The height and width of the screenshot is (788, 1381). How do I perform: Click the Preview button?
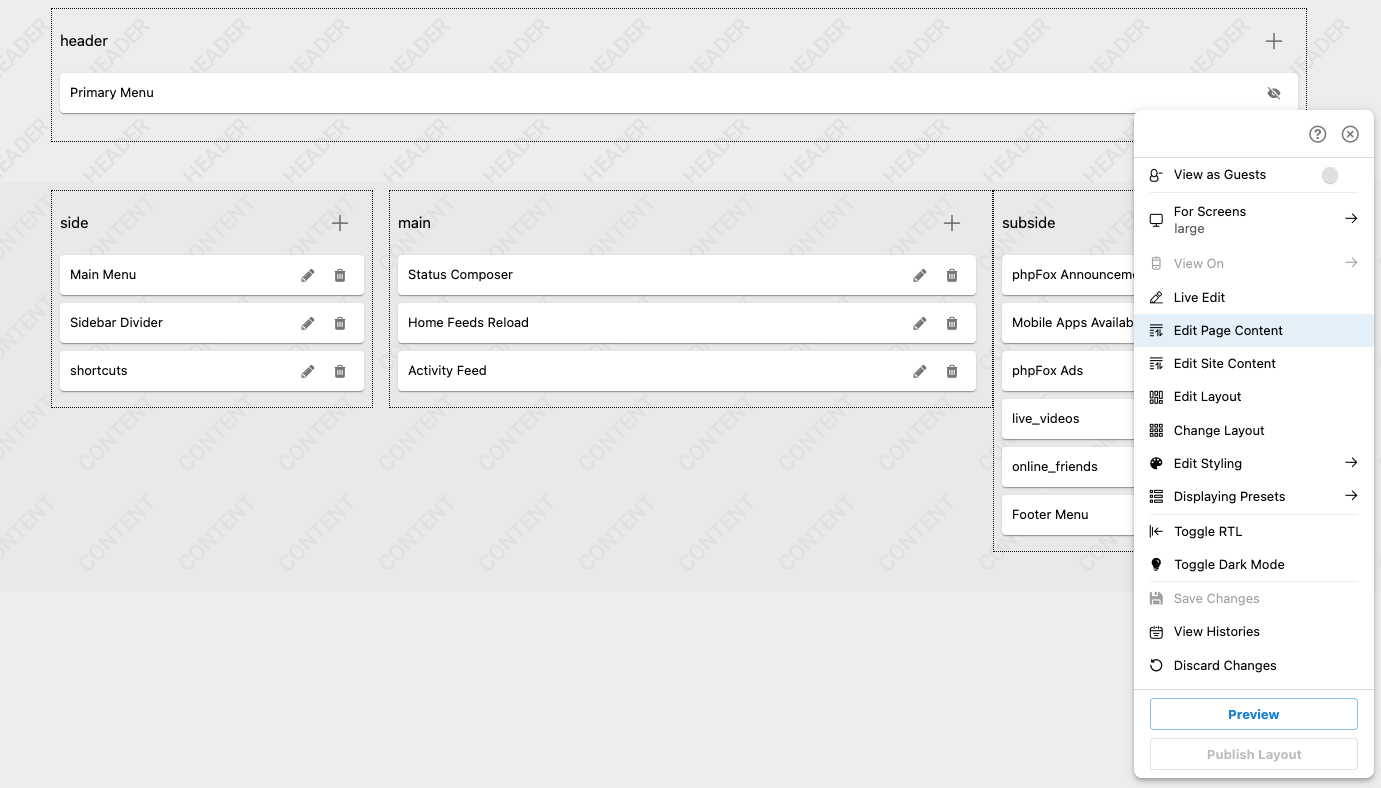tap(1253, 714)
